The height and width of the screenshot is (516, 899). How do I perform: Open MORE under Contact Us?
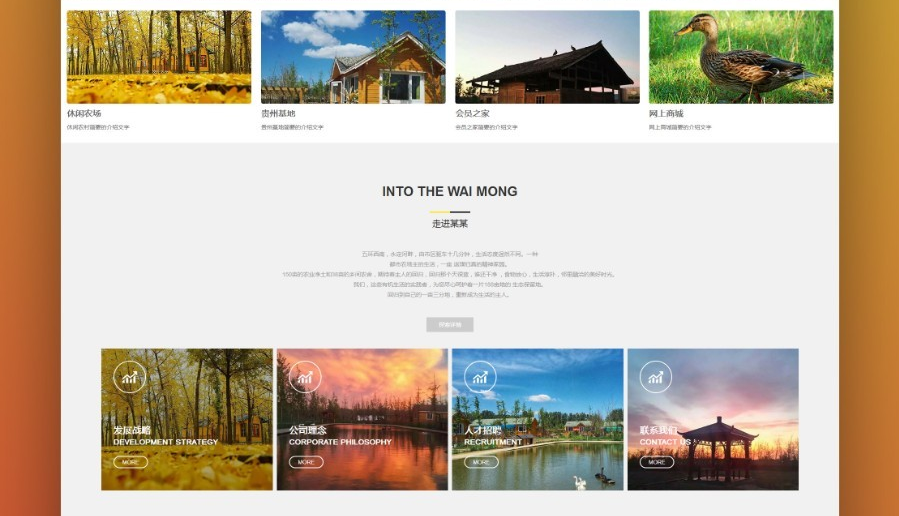tap(656, 462)
